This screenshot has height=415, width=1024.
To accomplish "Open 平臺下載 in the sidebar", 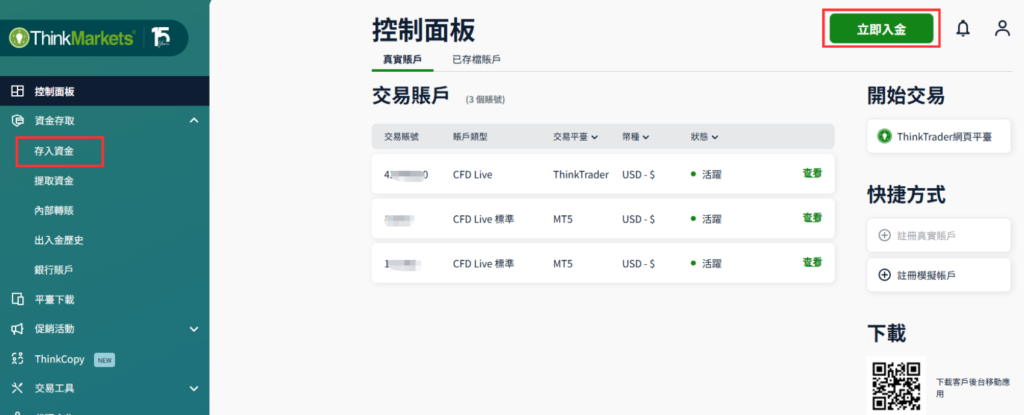I will tap(54, 299).
